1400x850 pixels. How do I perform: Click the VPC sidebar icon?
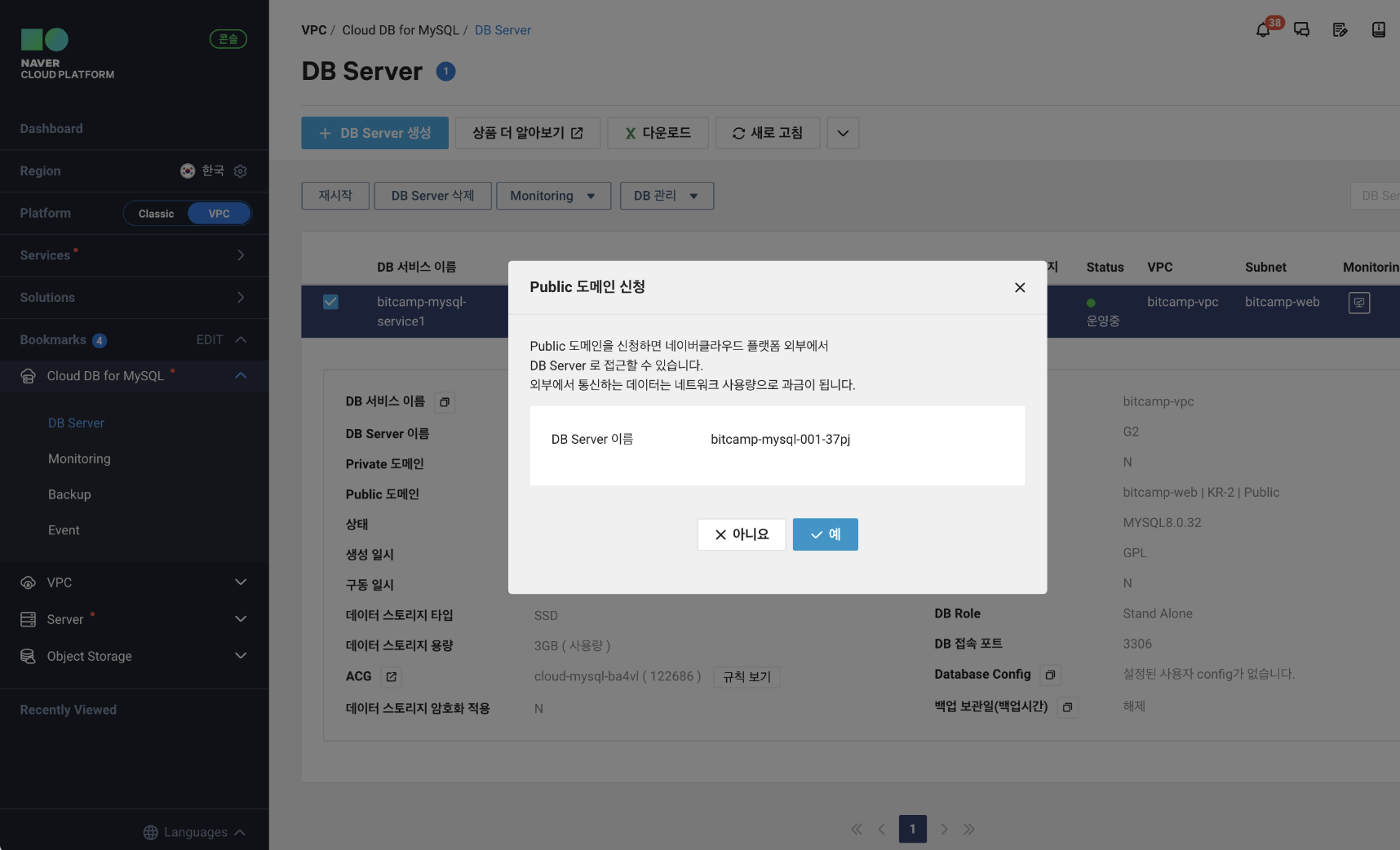pyautogui.click(x=29, y=582)
